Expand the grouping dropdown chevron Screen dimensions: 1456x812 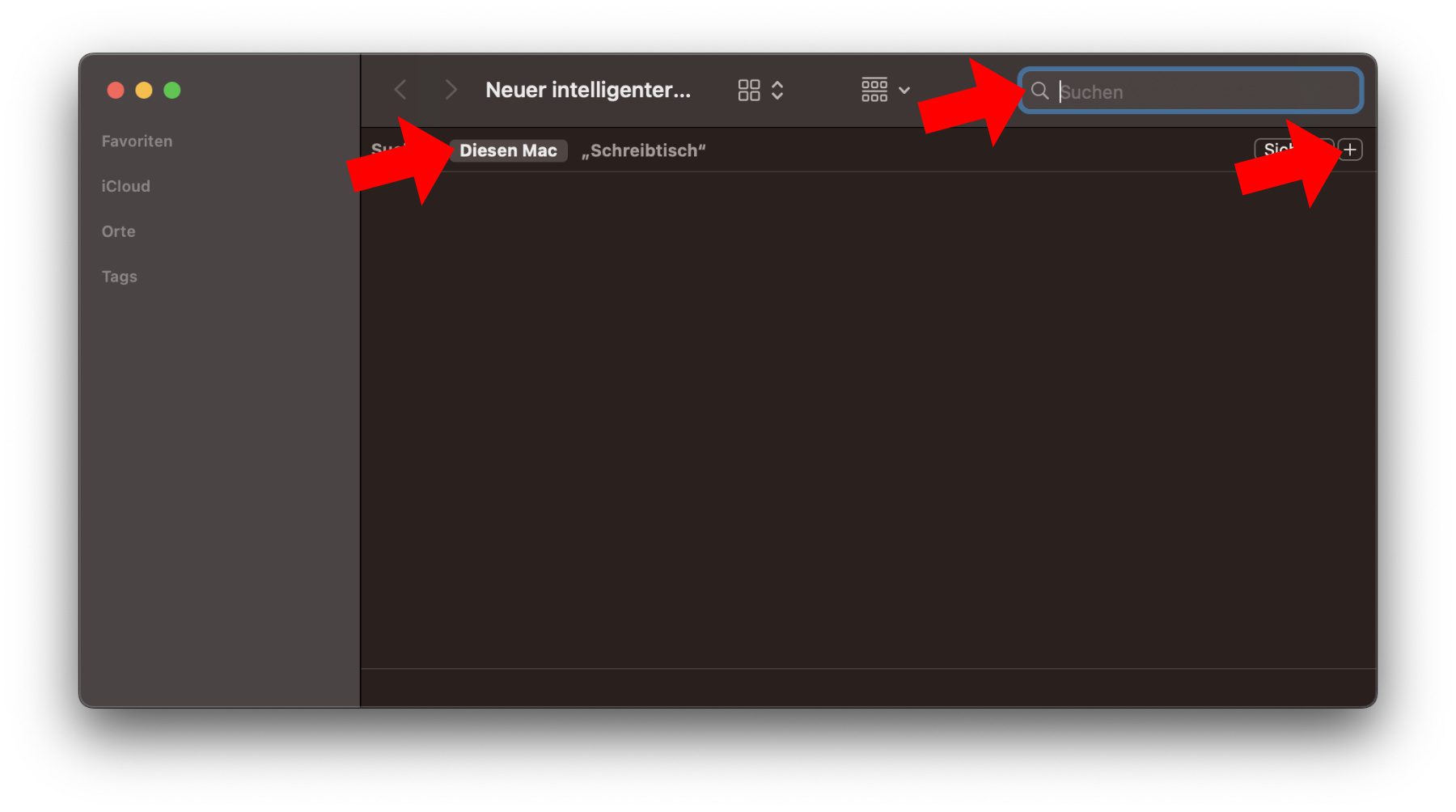[904, 90]
